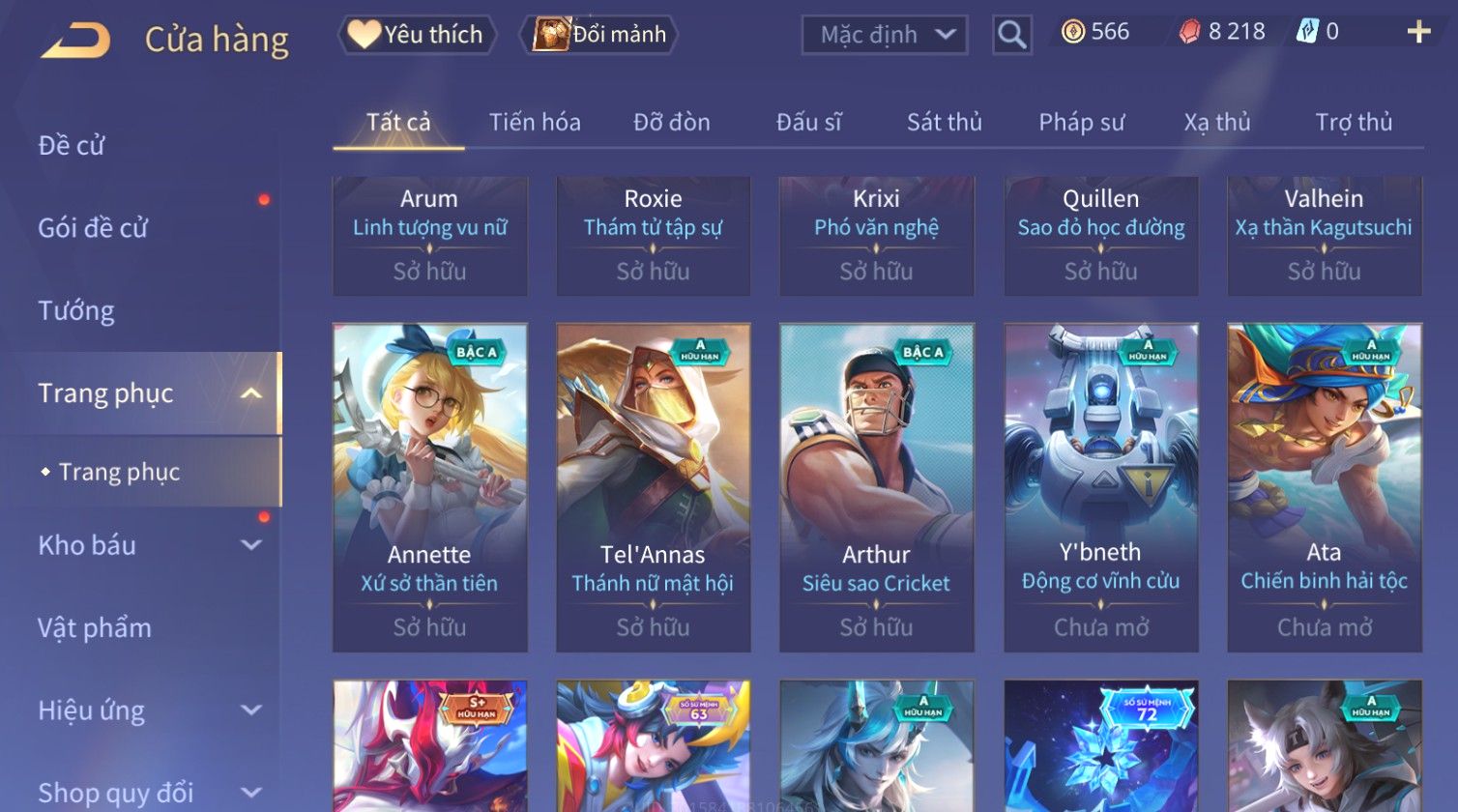Screen dimensions: 1458x812
Task: Collapse the Trang phục sidebar section
Action: tap(250, 393)
